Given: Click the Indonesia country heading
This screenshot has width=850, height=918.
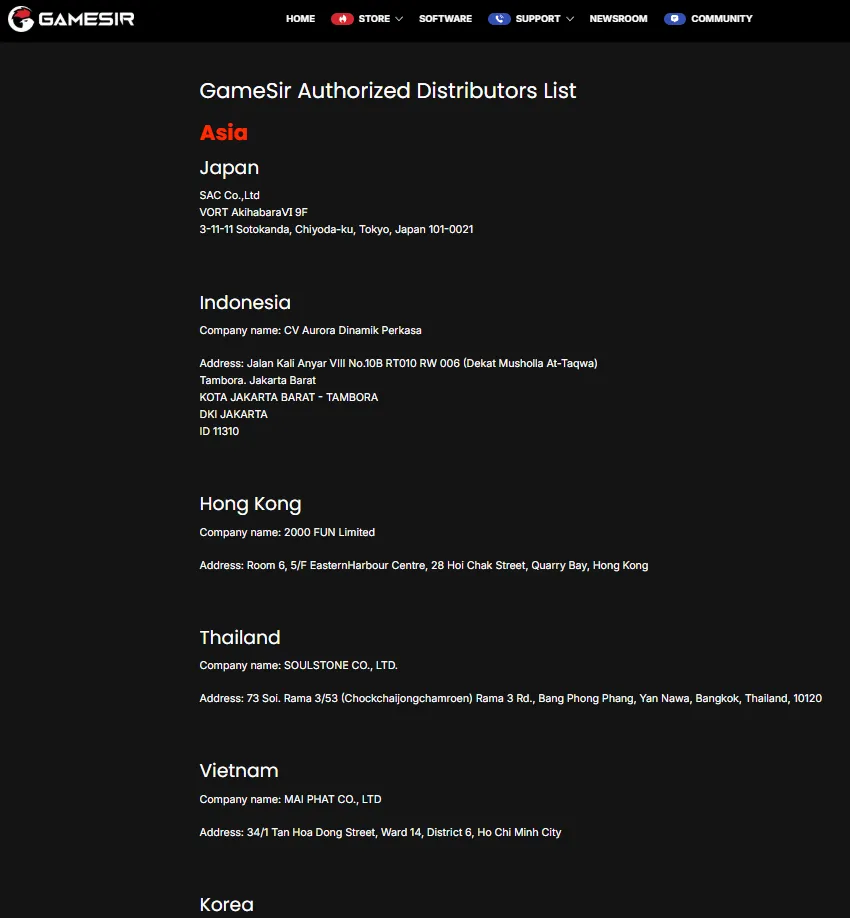Looking at the screenshot, I should 245,303.
